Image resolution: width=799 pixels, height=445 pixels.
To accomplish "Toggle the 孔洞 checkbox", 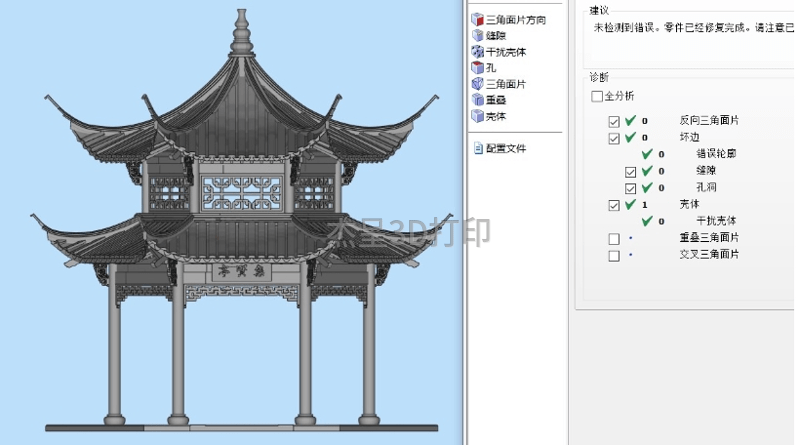I will click(631, 188).
